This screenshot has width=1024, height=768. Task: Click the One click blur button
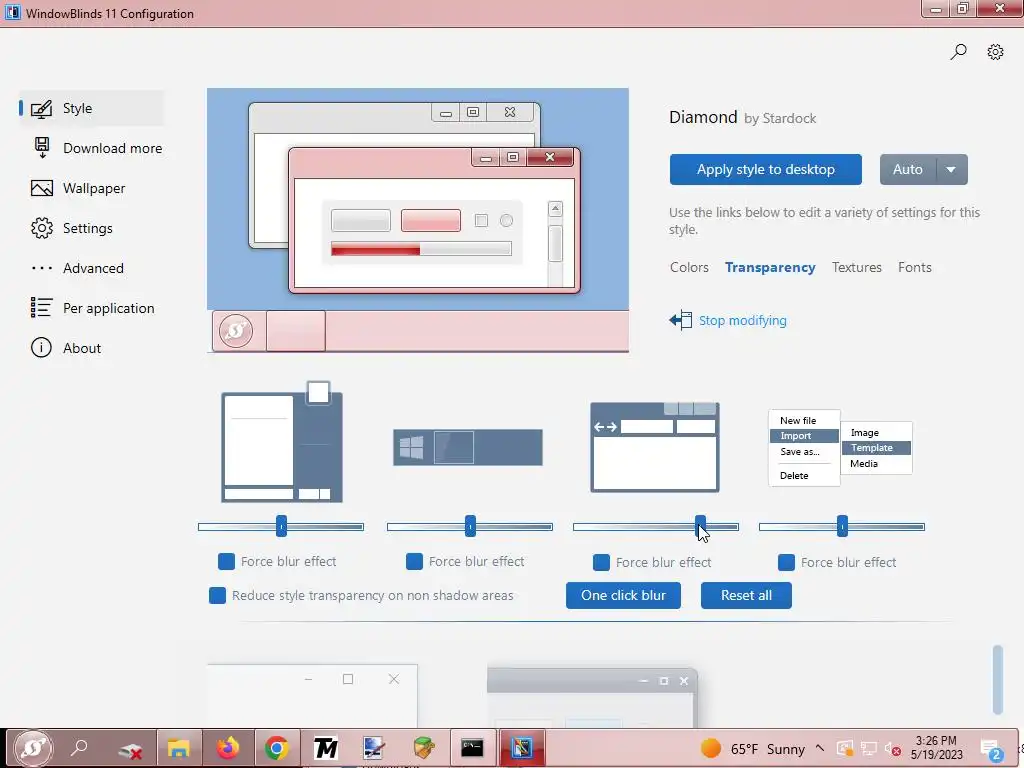(x=623, y=596)
